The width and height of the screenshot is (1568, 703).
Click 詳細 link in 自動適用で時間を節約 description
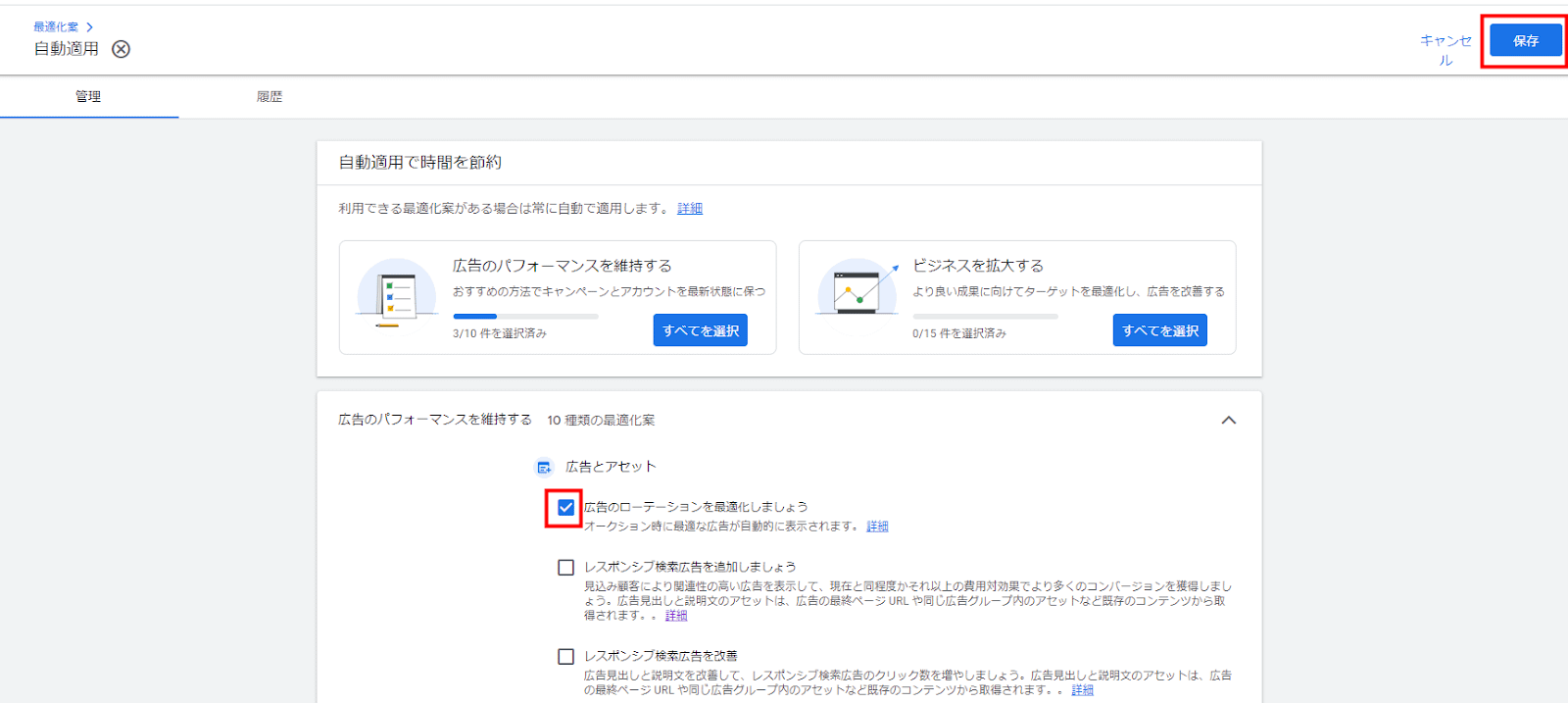690,209
